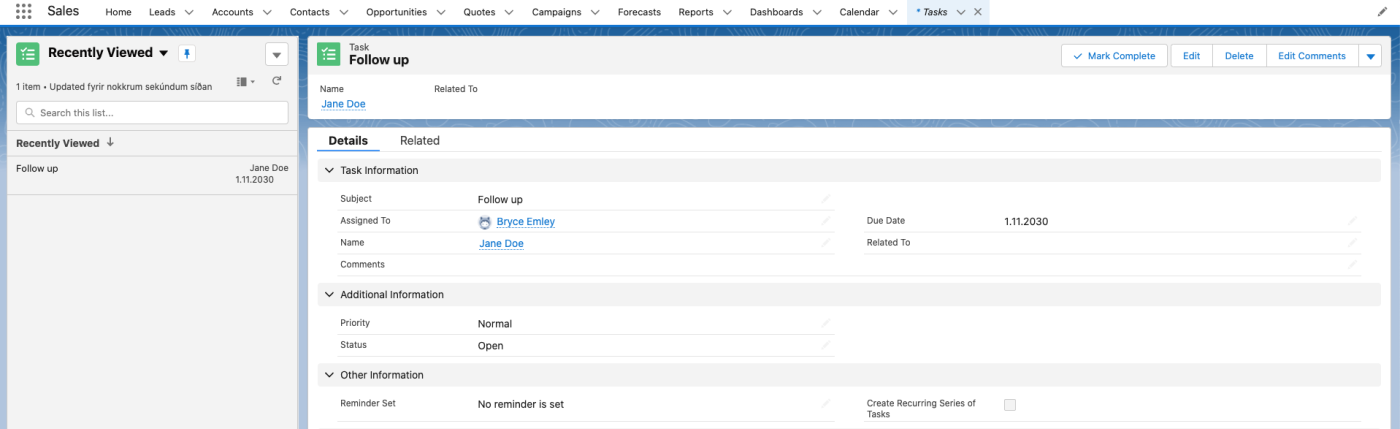Click the Search this list field
This screenshot has height=429, width=1400.
coord(152,113)
